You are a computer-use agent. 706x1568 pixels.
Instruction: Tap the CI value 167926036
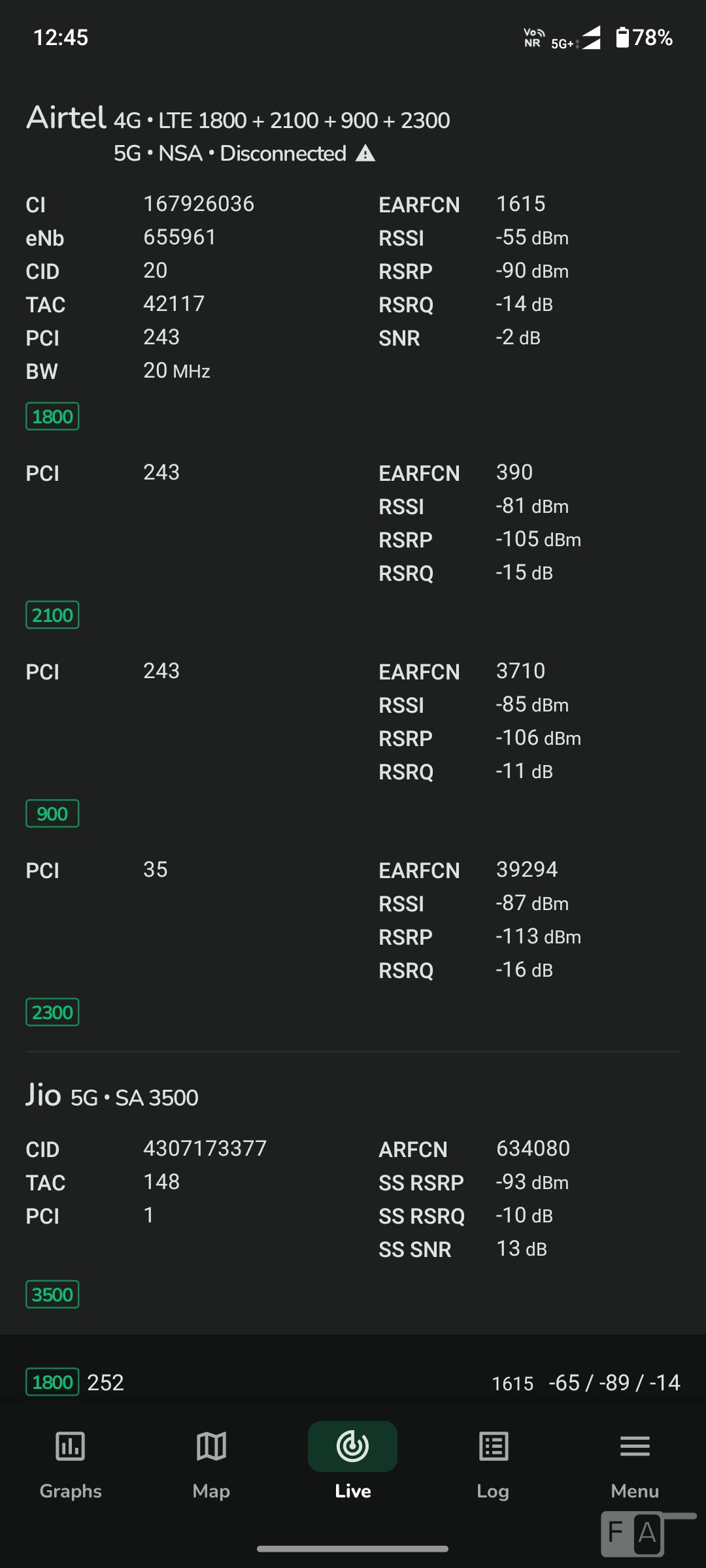(199, 204)
